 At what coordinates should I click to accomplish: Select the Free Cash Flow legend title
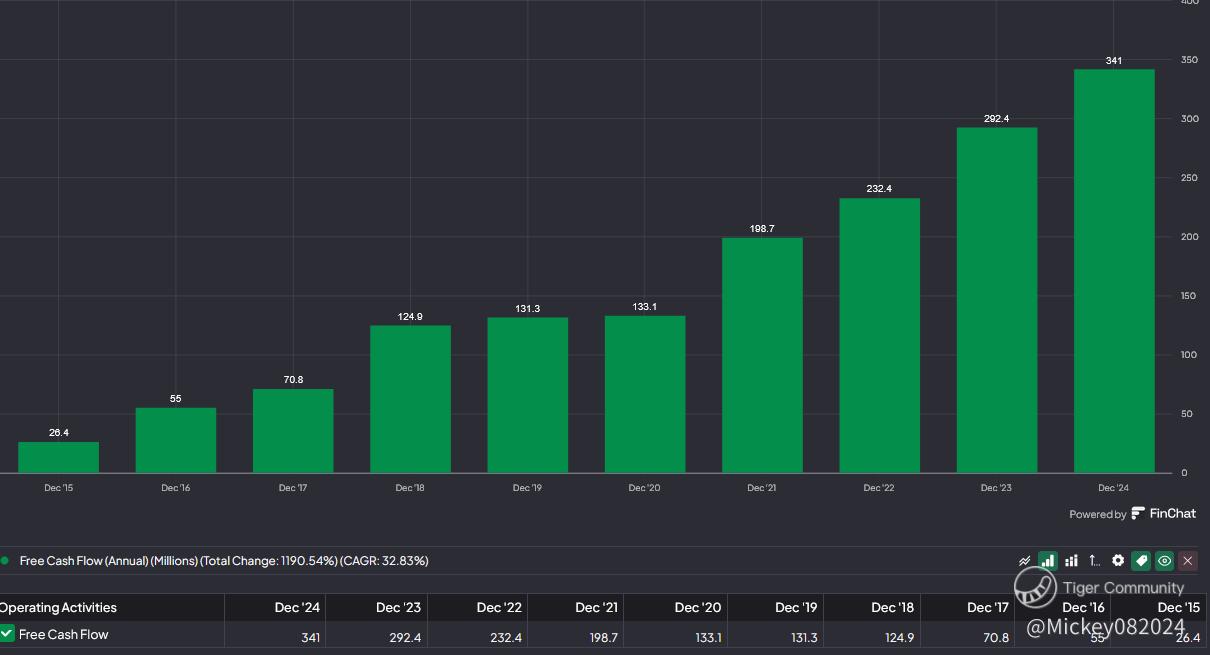click(224, 561)
